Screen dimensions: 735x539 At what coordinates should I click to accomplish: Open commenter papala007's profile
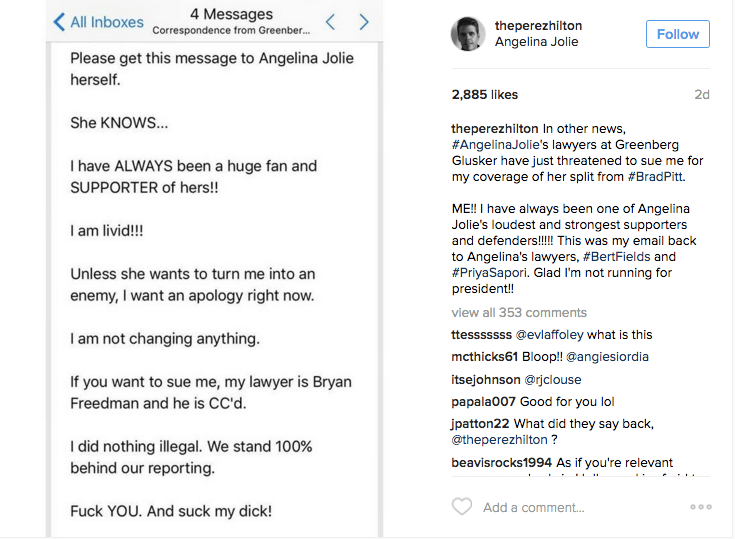[x=485, y=401]
